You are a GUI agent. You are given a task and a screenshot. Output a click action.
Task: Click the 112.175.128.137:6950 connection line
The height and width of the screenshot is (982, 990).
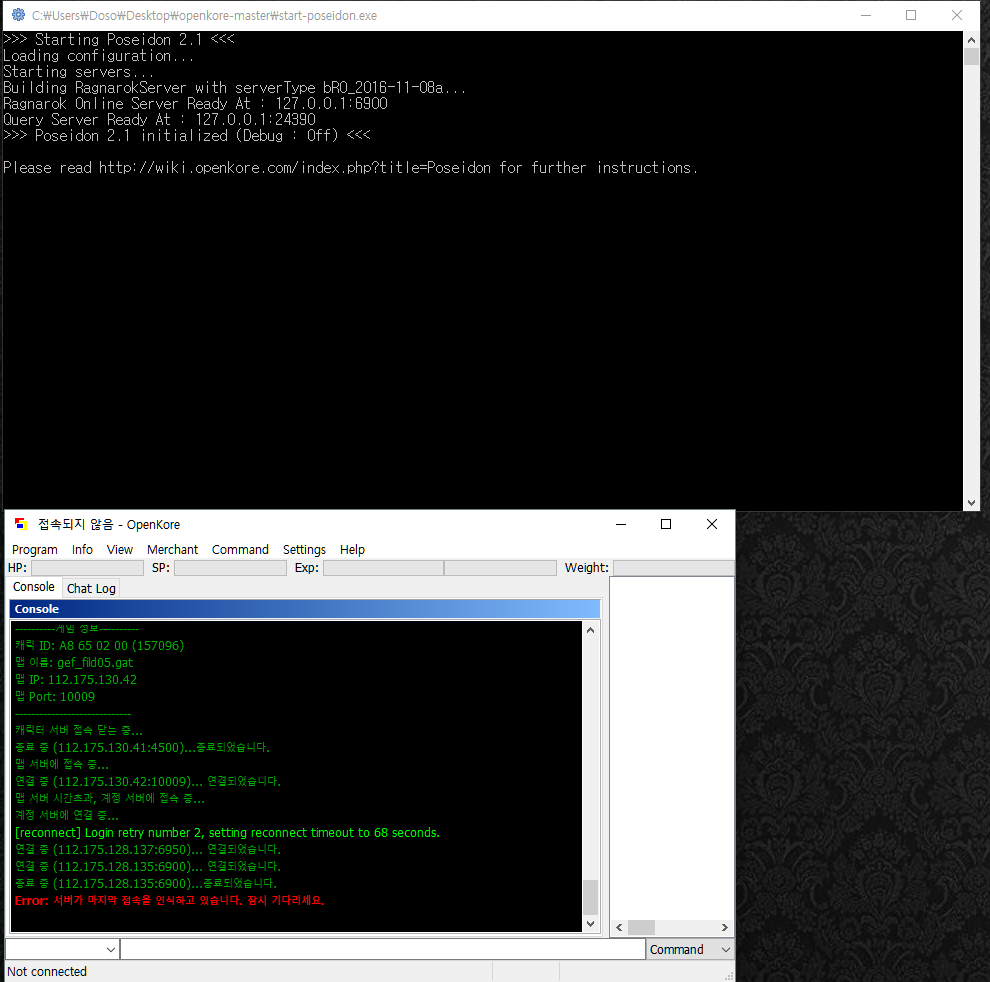tap(148, 849)
